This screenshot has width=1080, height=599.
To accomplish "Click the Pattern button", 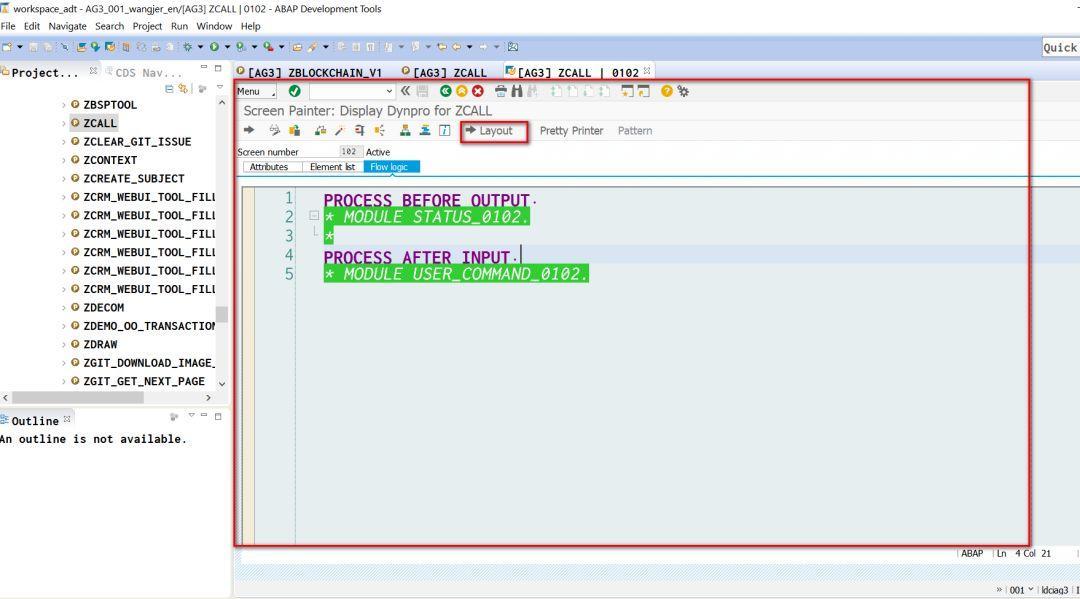I will (635, 131).
